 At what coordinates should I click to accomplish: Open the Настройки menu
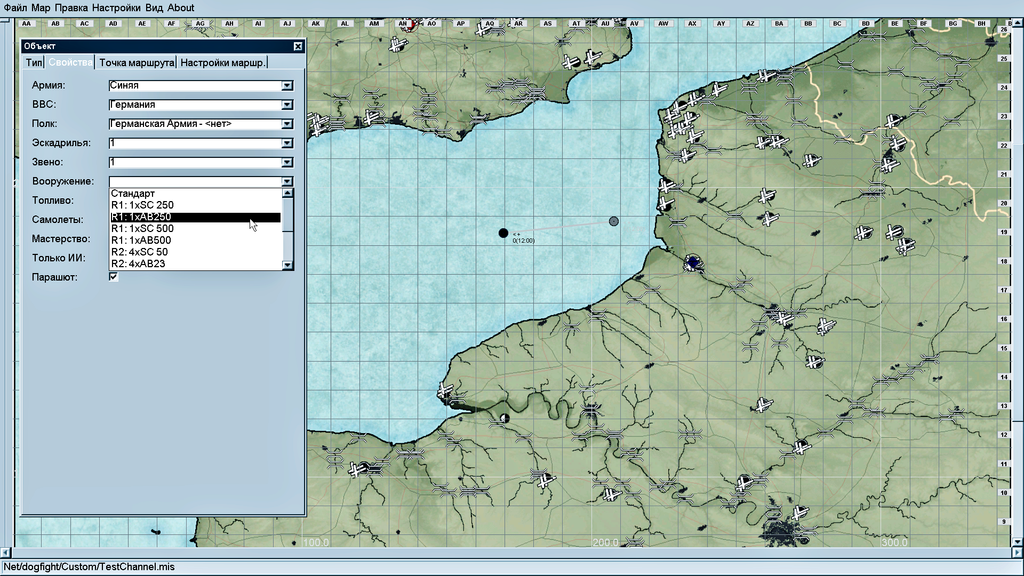[116, 8]
